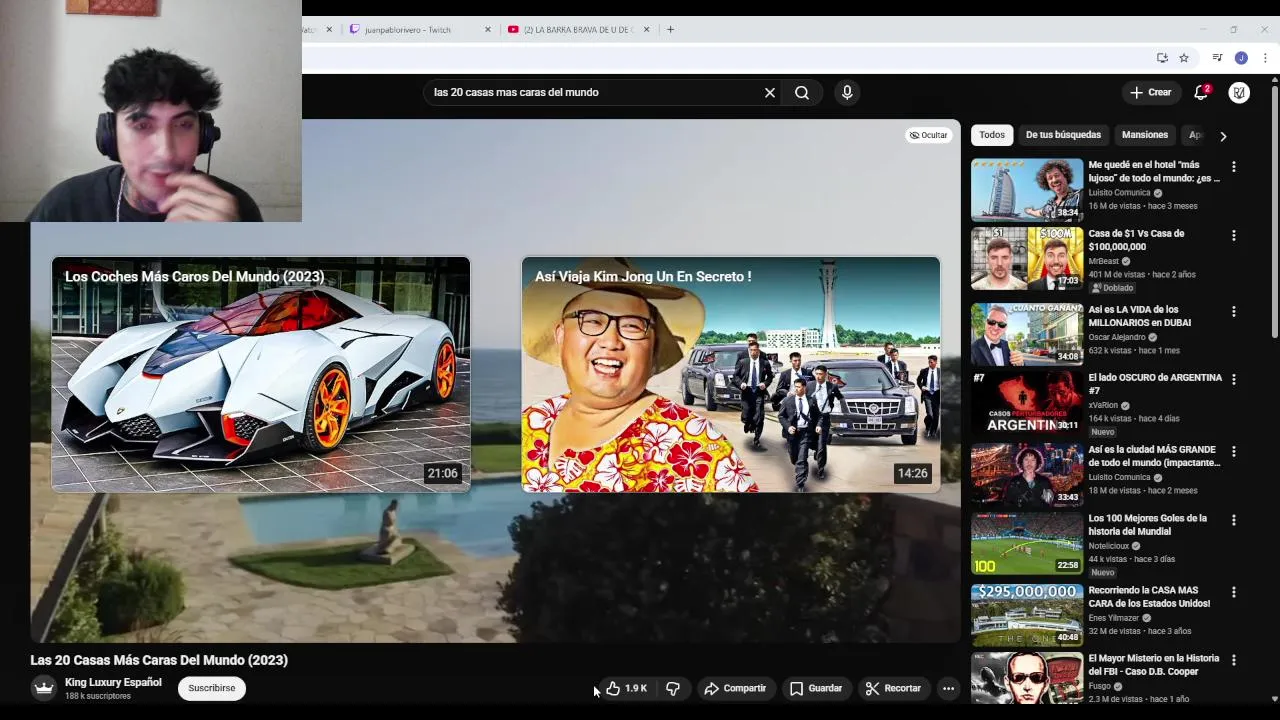Open YouTube notifications bell
The height and width of the screenshot is (720, 1280).
(1201, 92)
